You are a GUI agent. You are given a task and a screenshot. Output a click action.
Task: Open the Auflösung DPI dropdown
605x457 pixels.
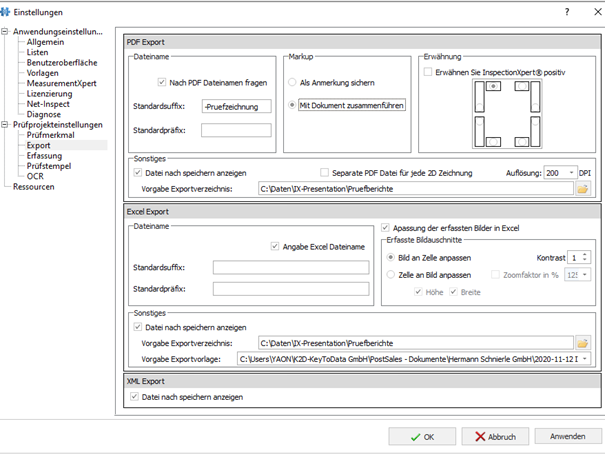pyautogui.click(x=570, y=172)
